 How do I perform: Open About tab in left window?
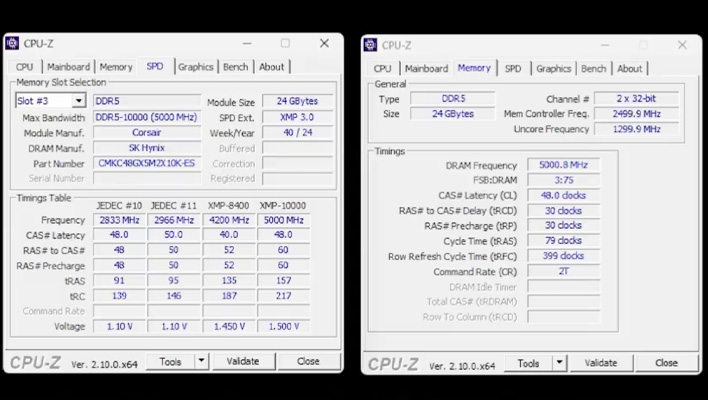click(272, 67)
